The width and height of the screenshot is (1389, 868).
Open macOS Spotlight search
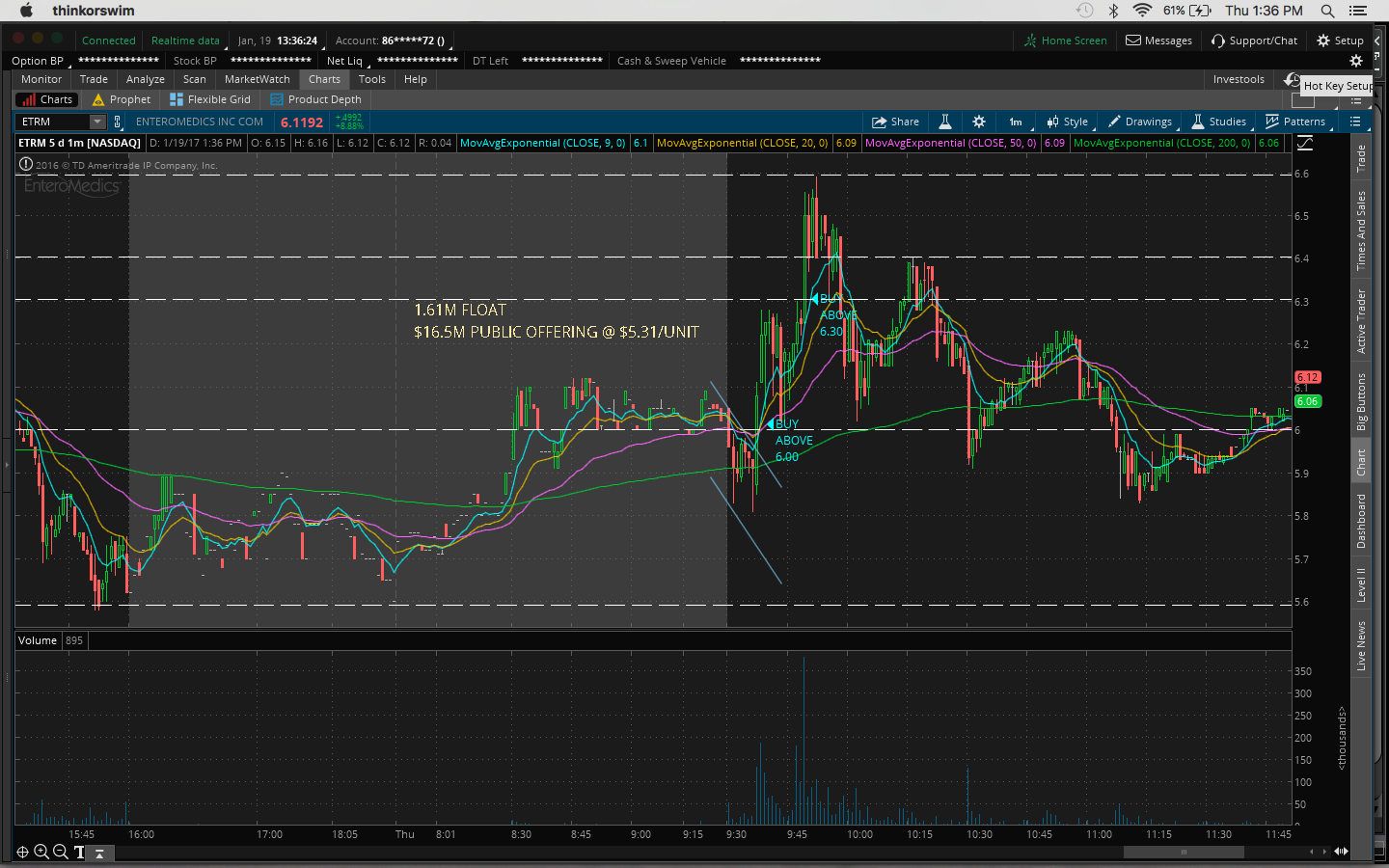tap(1327, 11)
